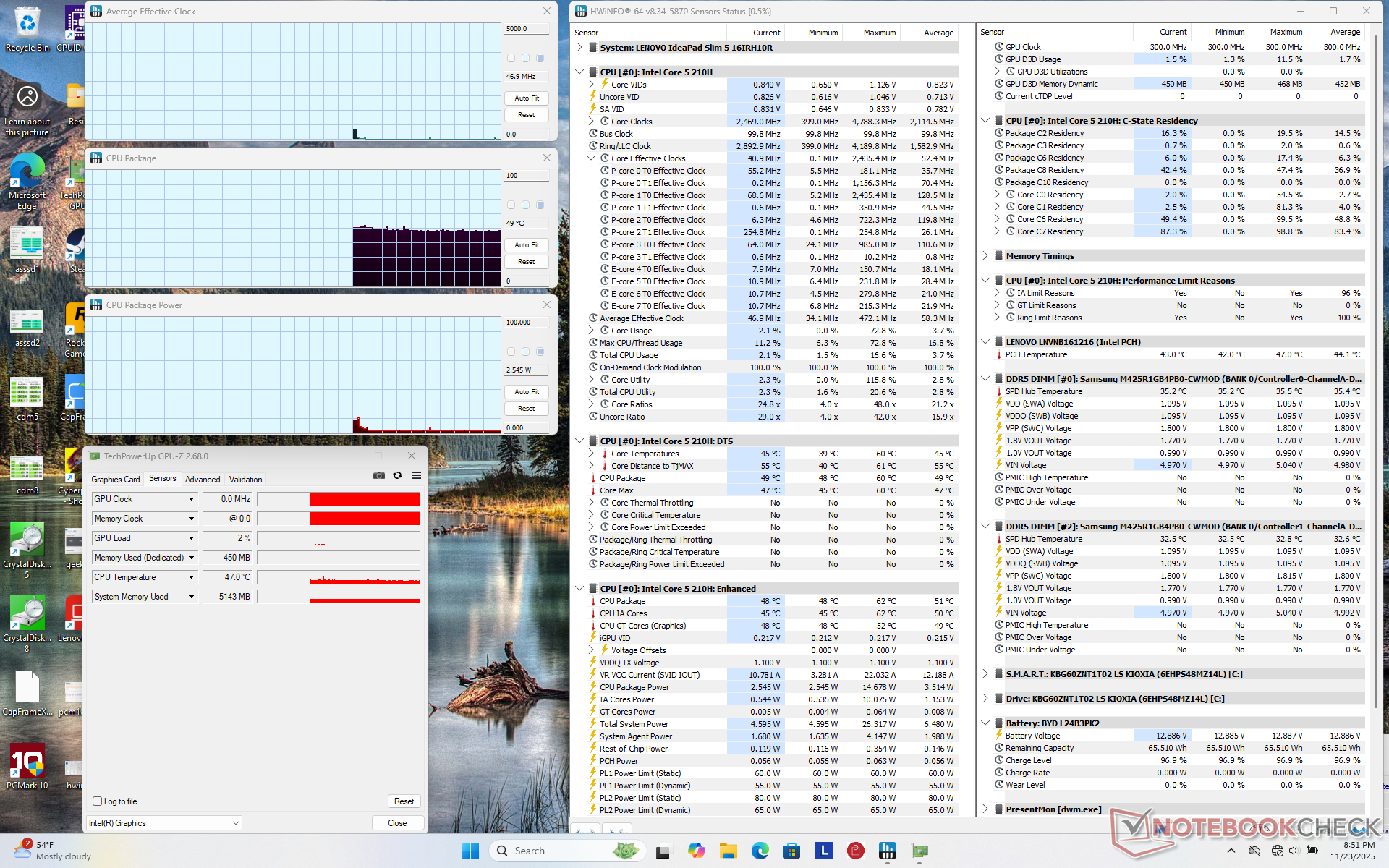Launch Microsoft Edge from the taskbar
The image size is (1389, 868).
(760, 851)
